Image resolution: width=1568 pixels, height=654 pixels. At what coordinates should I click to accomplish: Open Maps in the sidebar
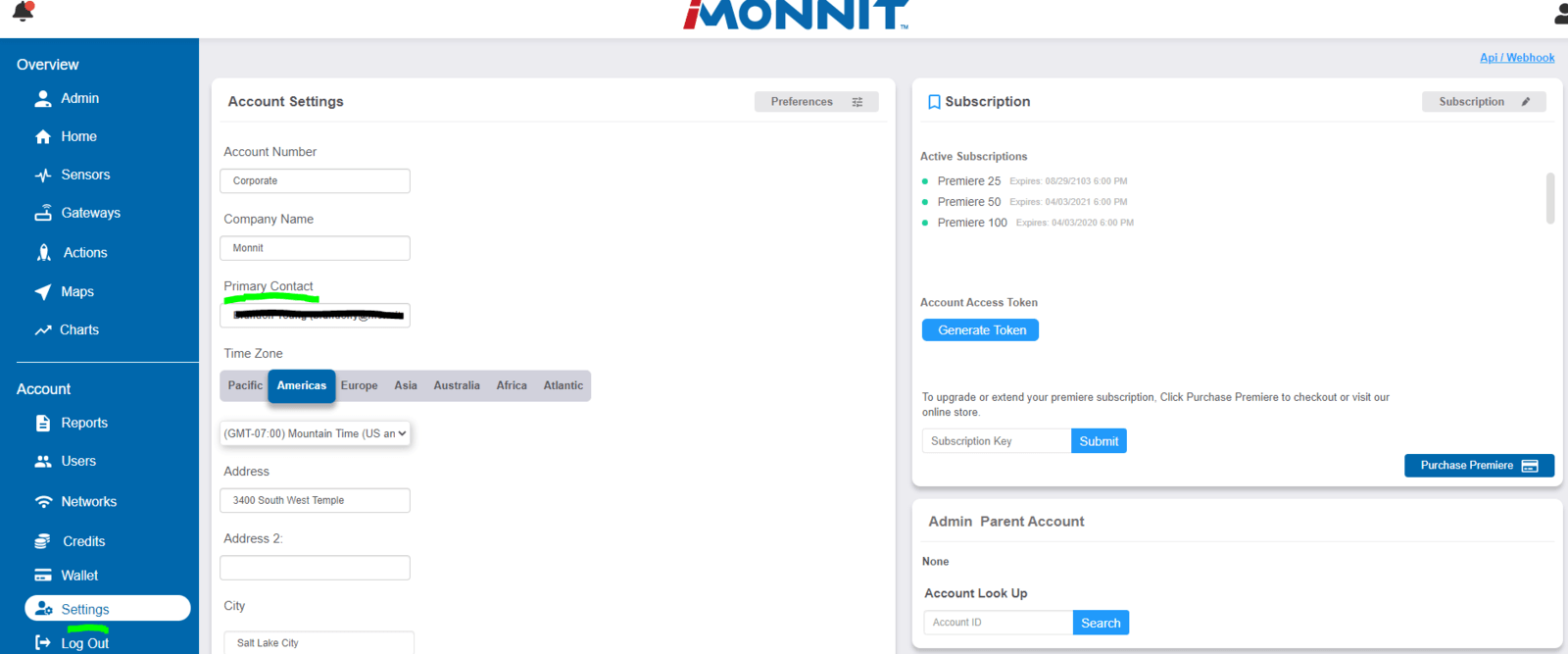pos(76,291)
